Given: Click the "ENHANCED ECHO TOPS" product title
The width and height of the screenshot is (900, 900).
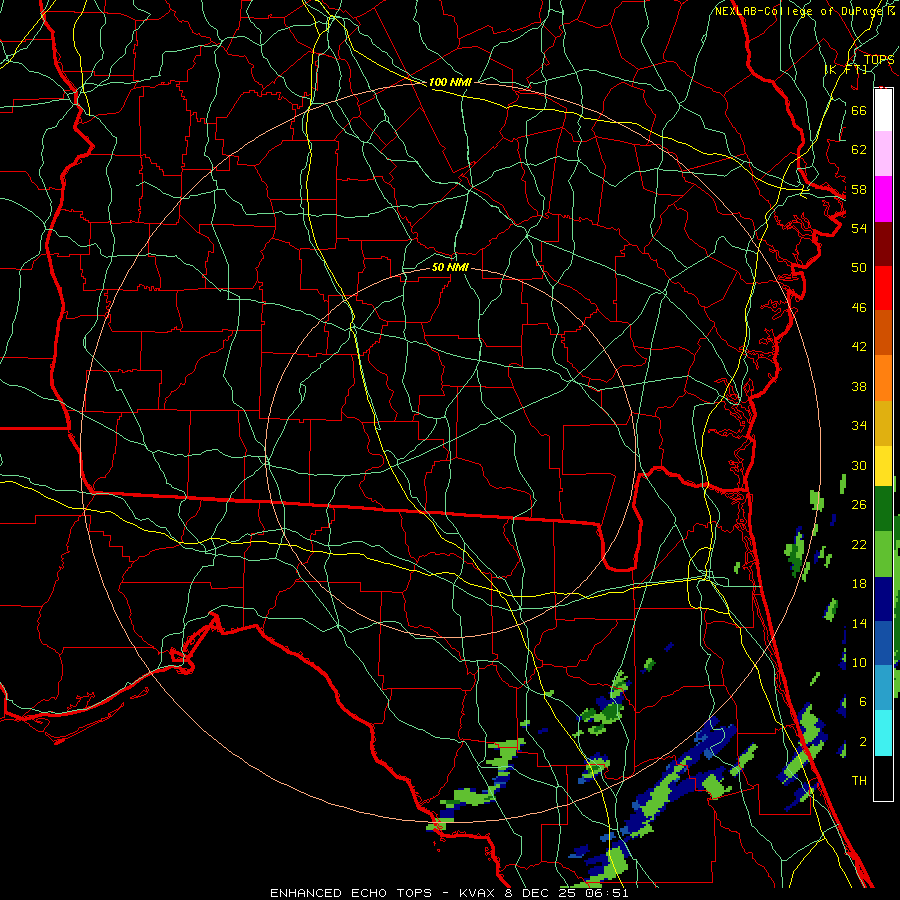Looking at the screenshot, I should [351, 893].
